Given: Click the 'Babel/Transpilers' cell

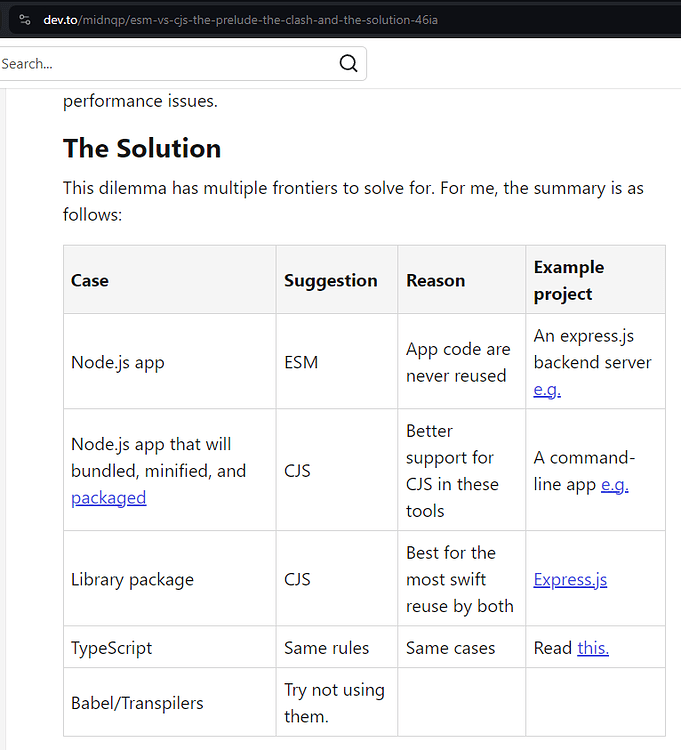Looking at the screenshot, I should [170, 703].
